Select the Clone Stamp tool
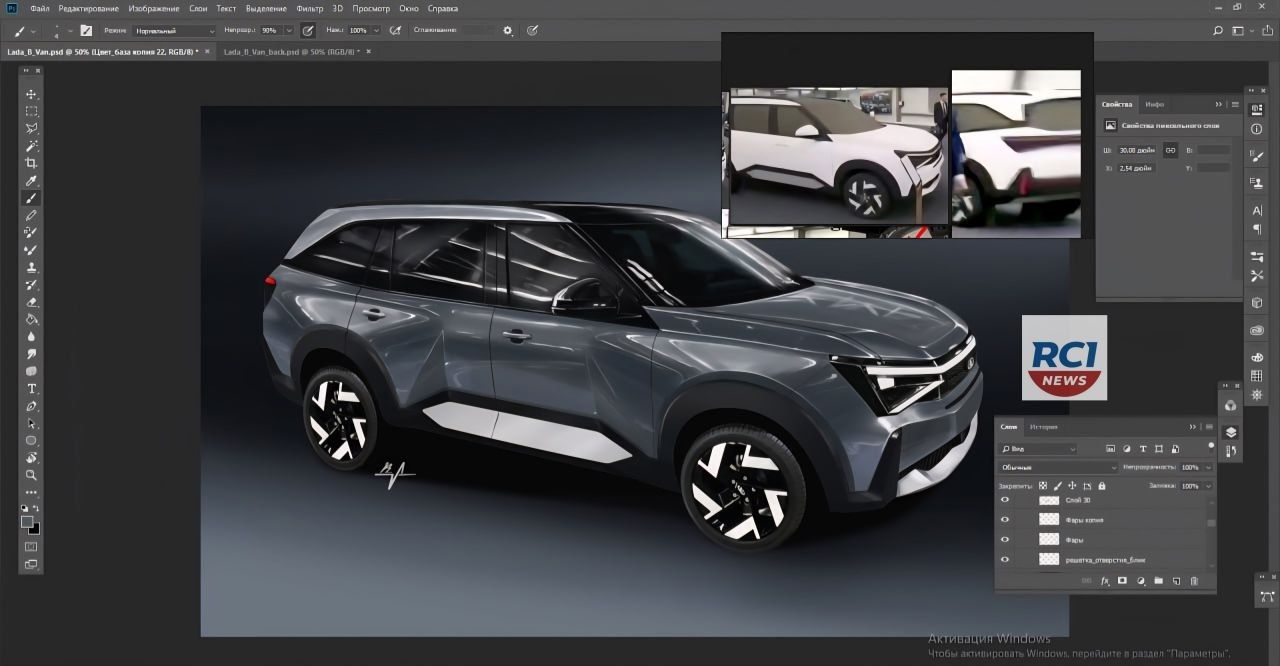The image size is (1280, 666). coord(31,267)
